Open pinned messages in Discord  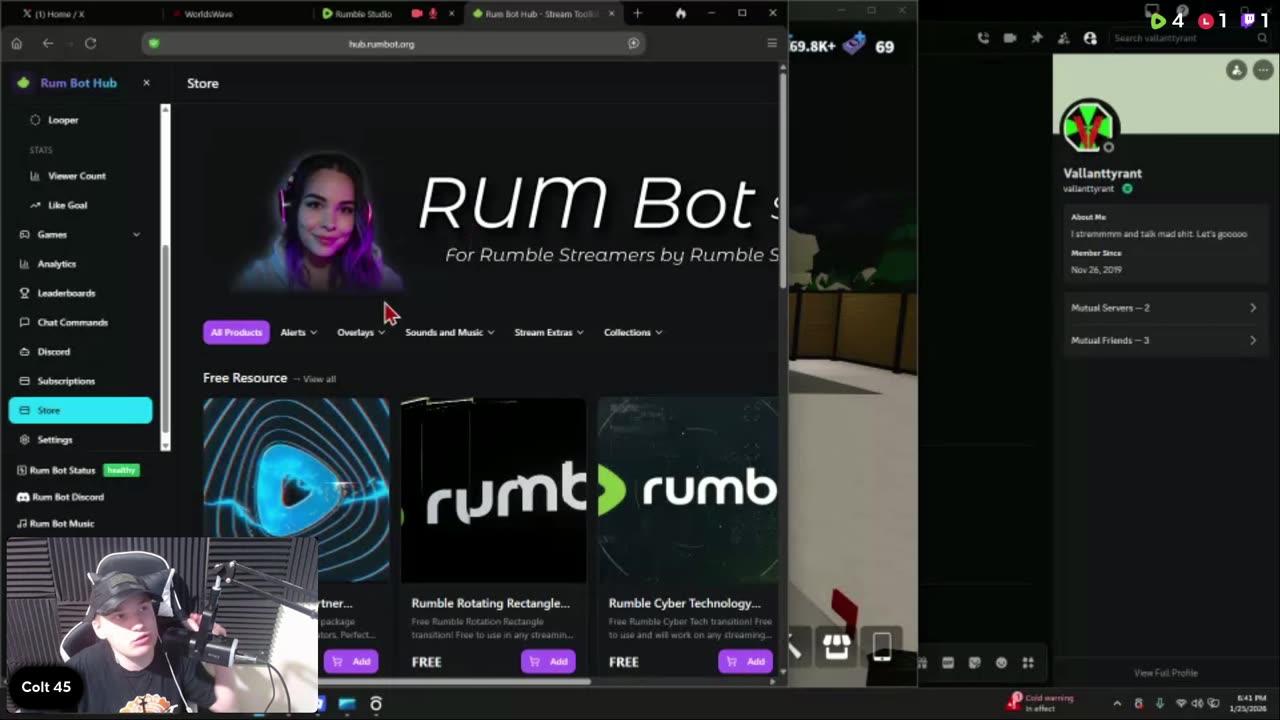click(1037, 38)
